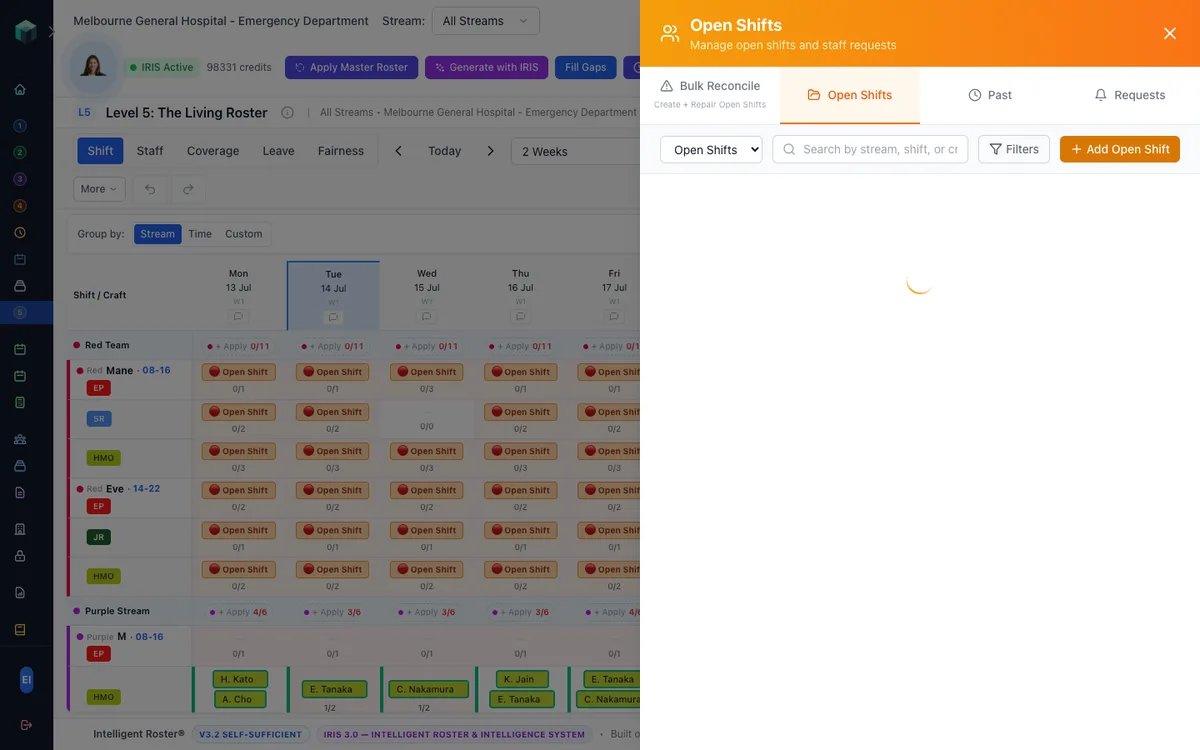Click Red Team Apply under Mon
This screenshot has height=750, width=1200.
[x=238, y=346]
